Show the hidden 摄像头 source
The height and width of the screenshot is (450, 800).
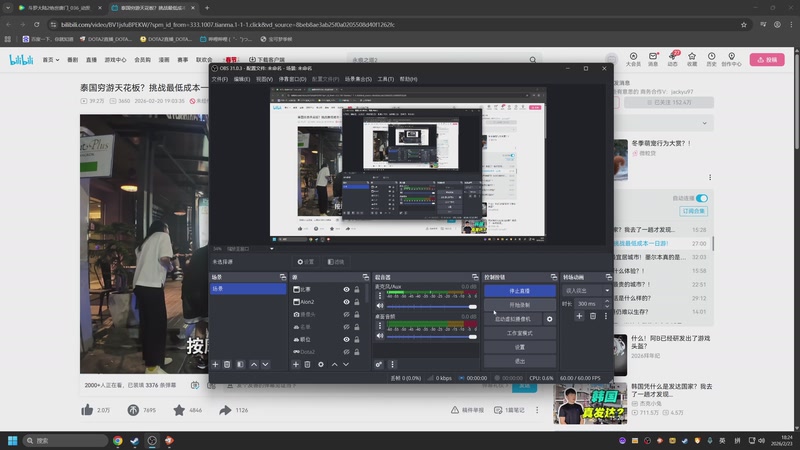(x=346, y=314)
